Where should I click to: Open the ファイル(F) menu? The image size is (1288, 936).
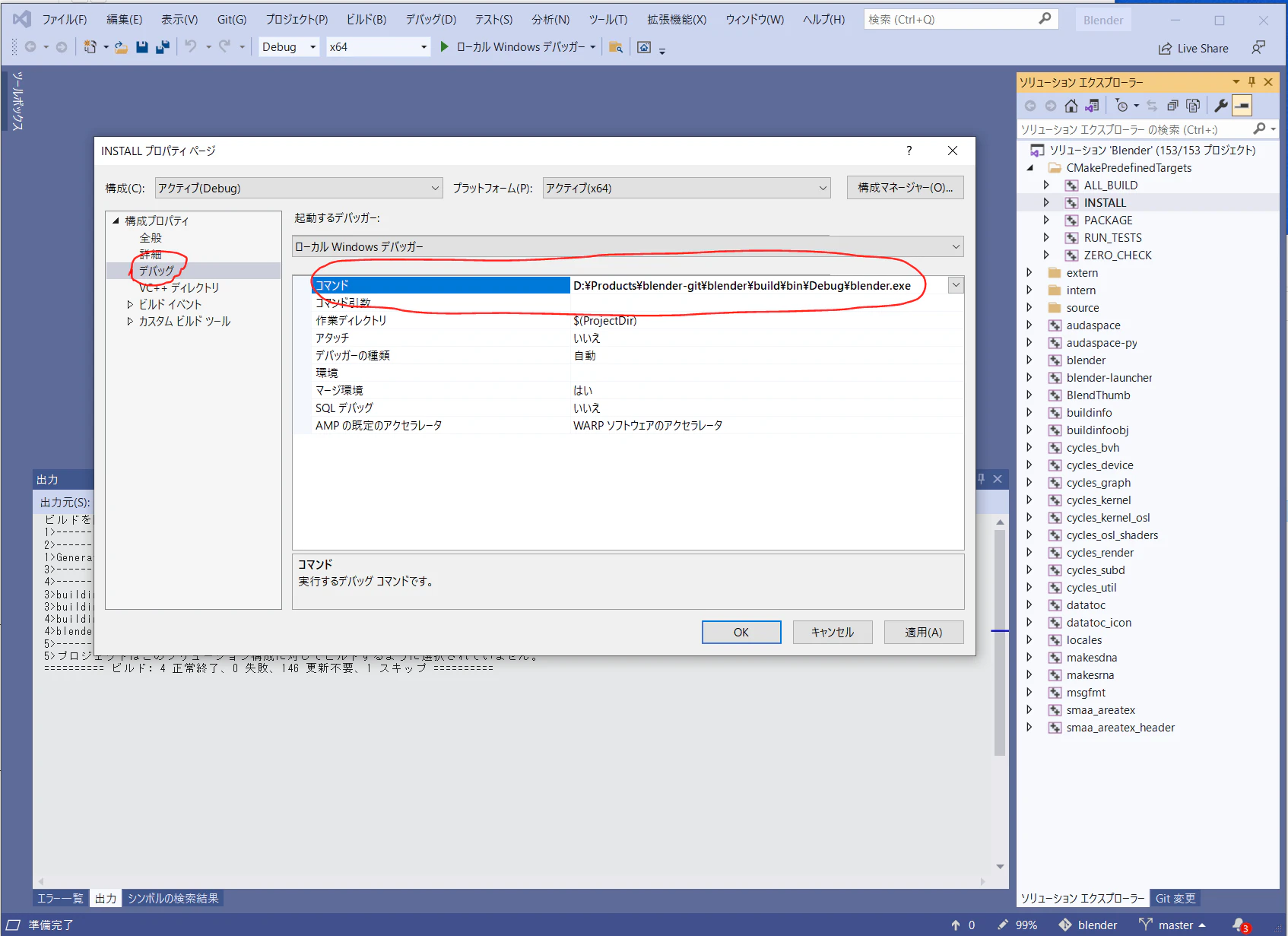(65, 19)
